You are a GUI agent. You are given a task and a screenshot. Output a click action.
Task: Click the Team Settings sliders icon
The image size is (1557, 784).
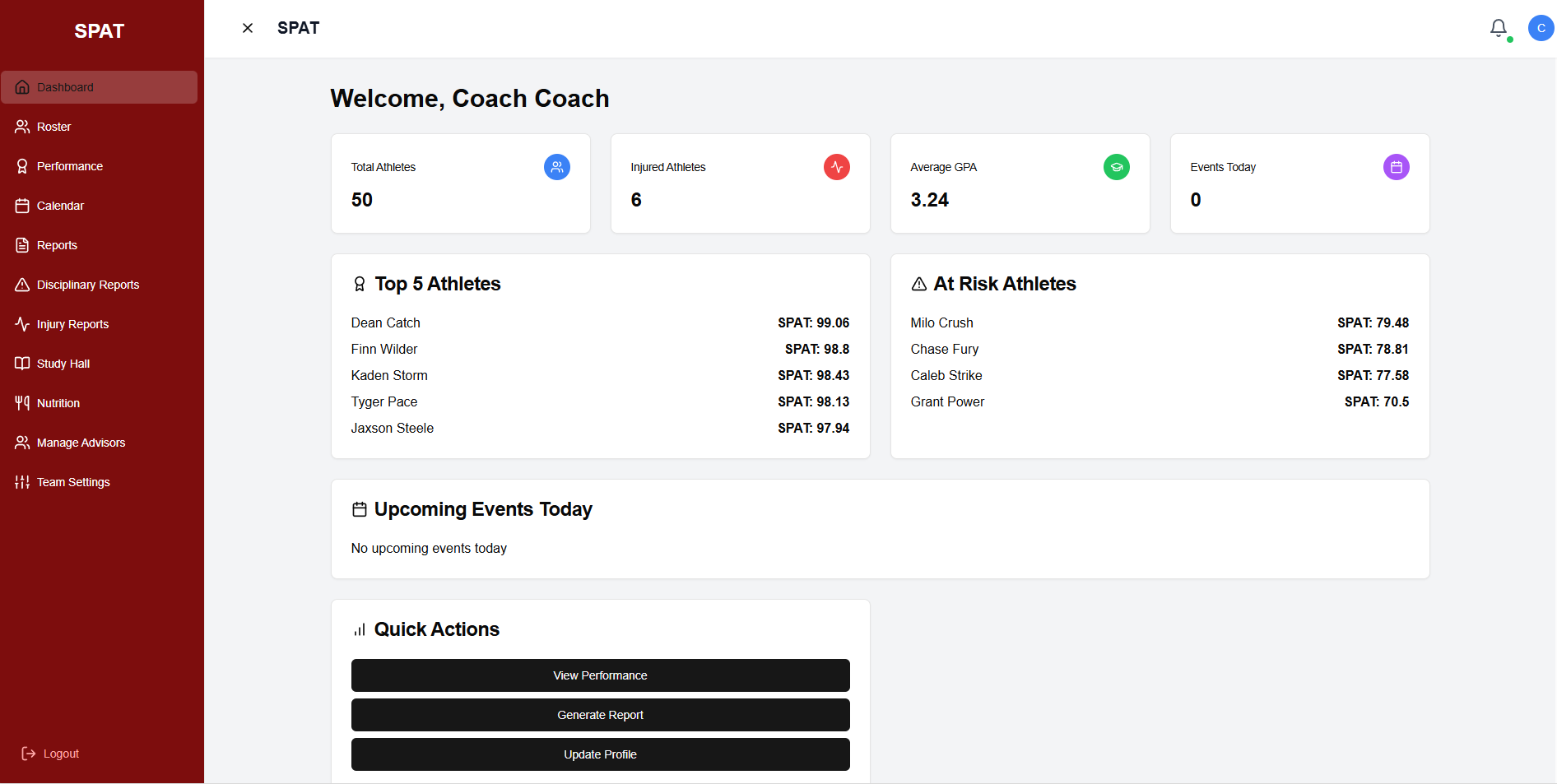22,482
